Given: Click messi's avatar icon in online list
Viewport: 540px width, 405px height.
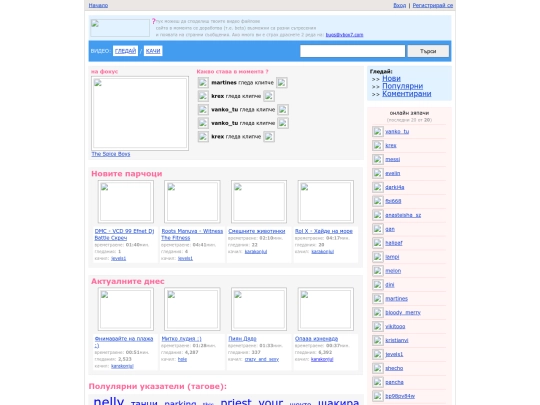Looking at the screenshot, I should point(377,159).
